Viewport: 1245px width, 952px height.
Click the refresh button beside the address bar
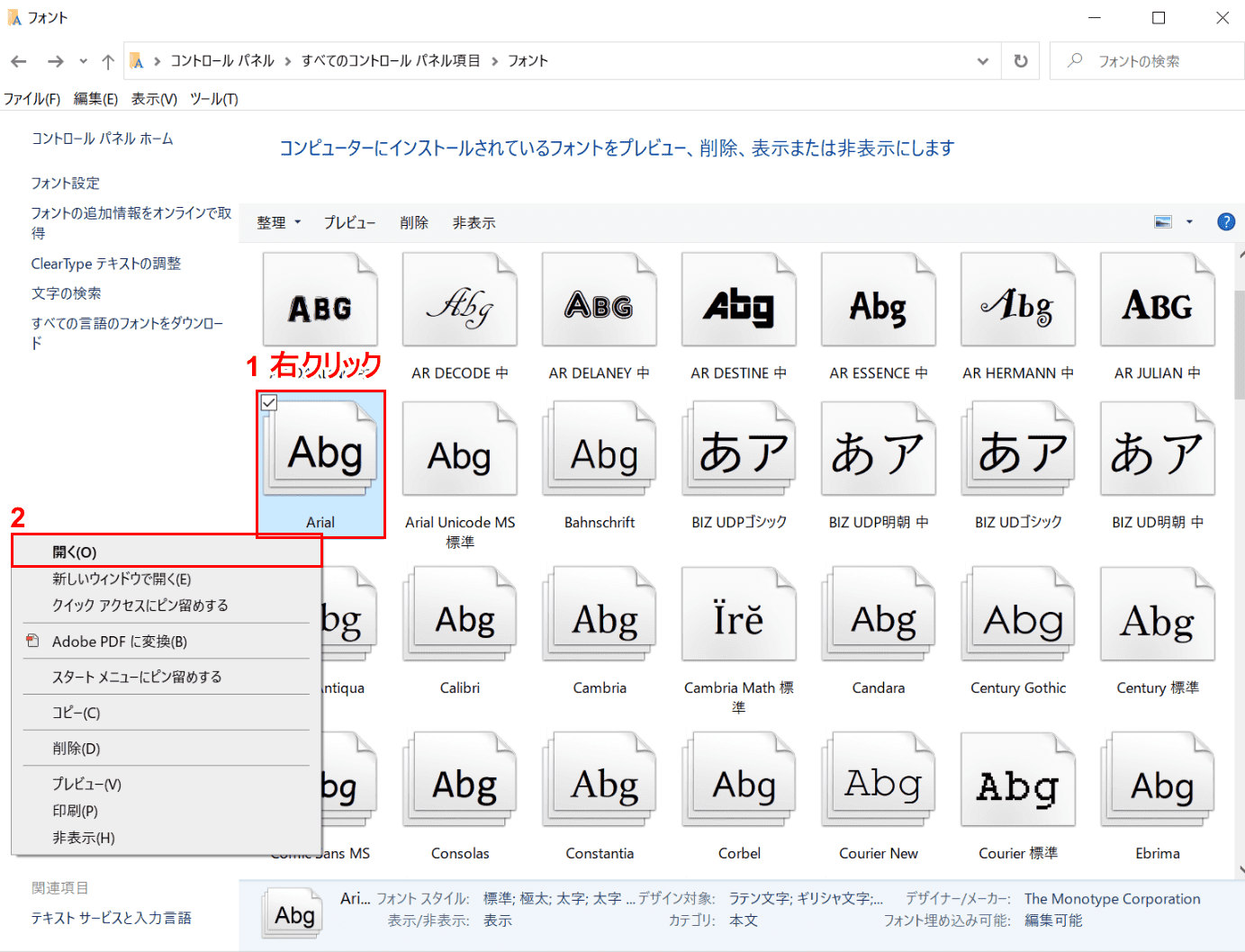(1021, 61)
